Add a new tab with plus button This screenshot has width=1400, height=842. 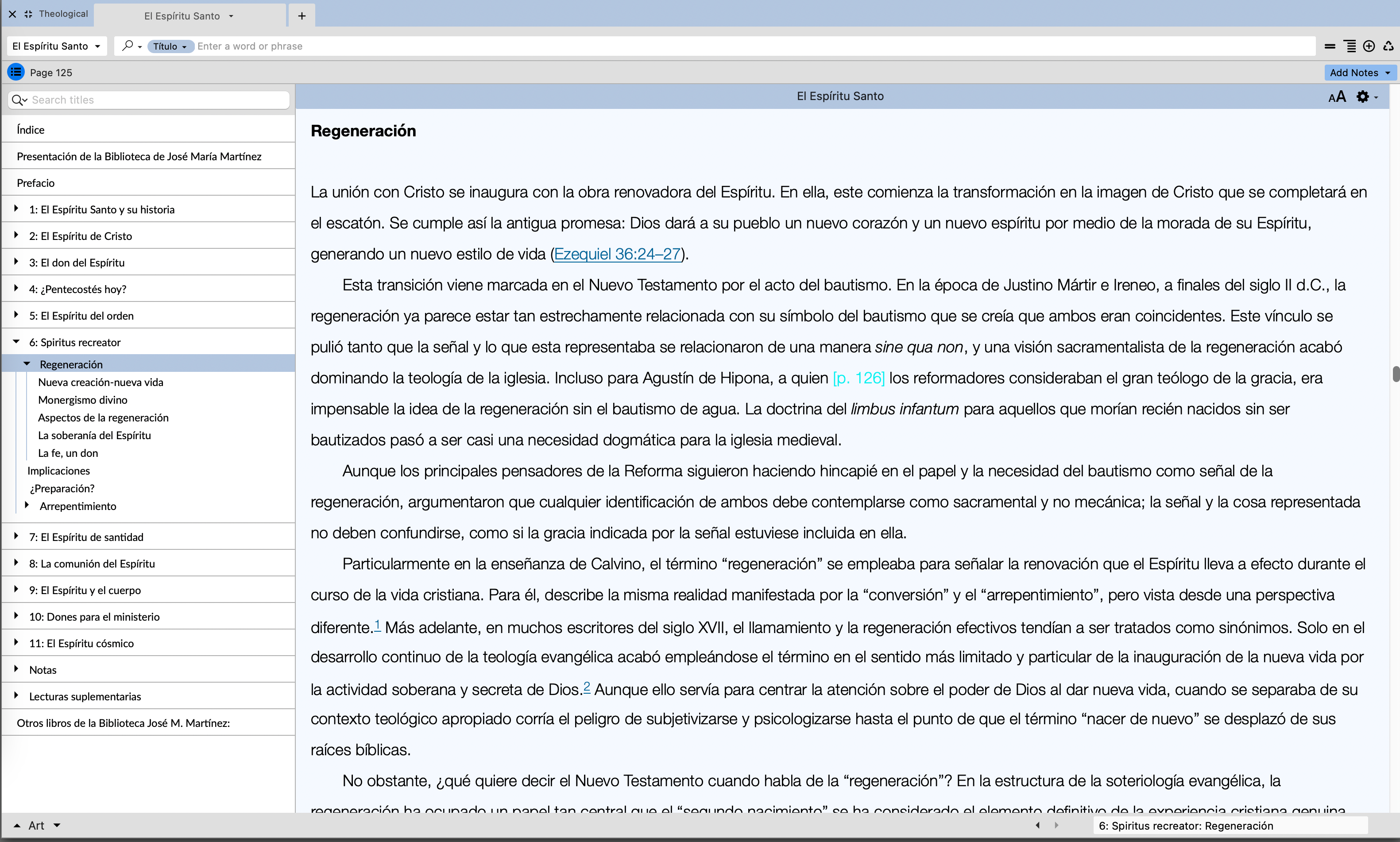pyautogui.click(x=302, y=16)
